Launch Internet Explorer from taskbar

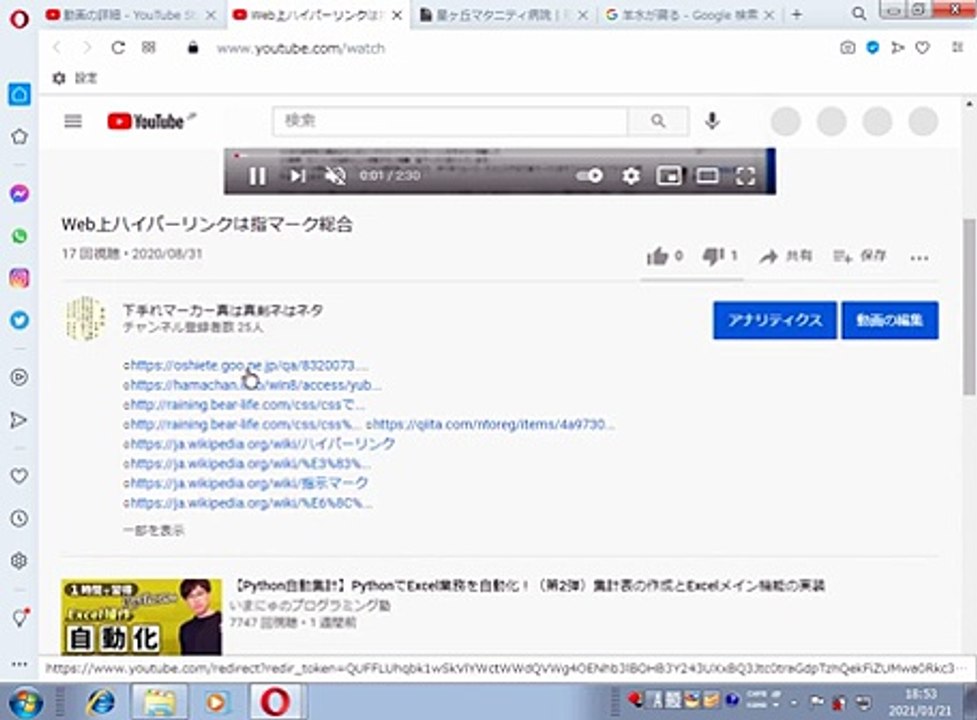point(100,702)
